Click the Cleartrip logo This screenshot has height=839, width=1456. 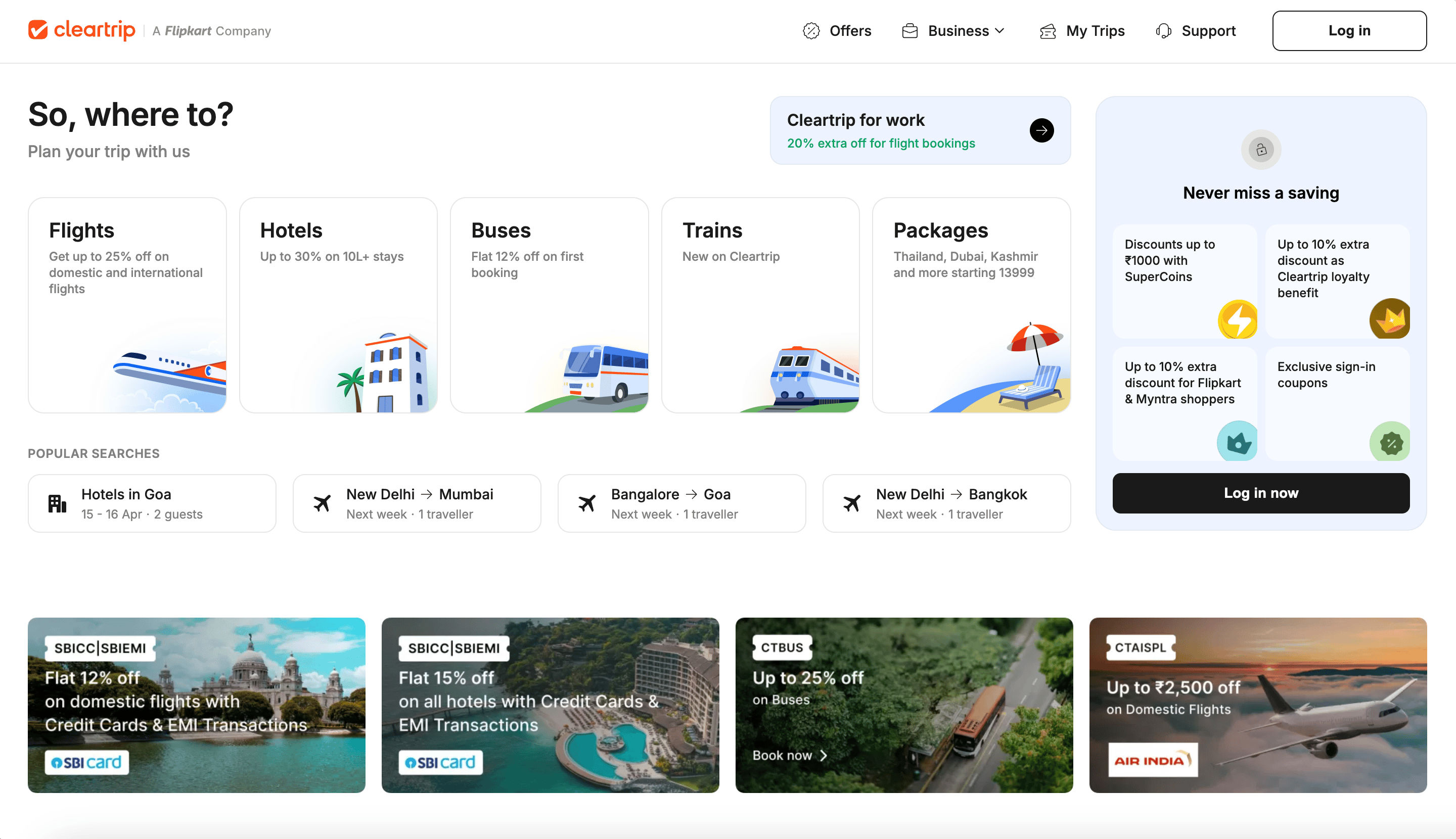(x=81, y=30)
